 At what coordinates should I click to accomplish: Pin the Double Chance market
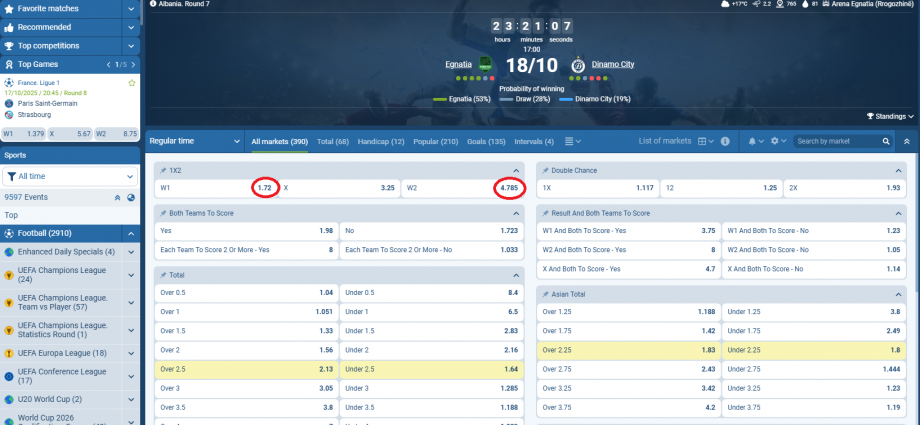pyautogui.click(x=546, y=171)
